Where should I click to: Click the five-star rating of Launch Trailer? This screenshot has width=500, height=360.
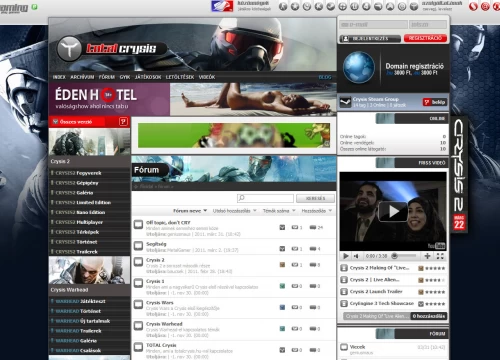[x=435, y=292]
